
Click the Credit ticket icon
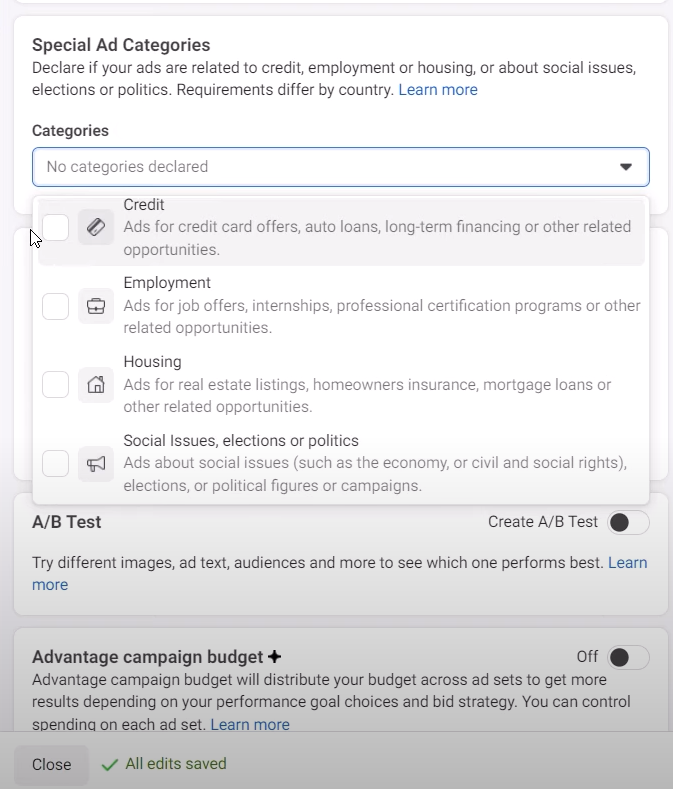pos(96,227)
